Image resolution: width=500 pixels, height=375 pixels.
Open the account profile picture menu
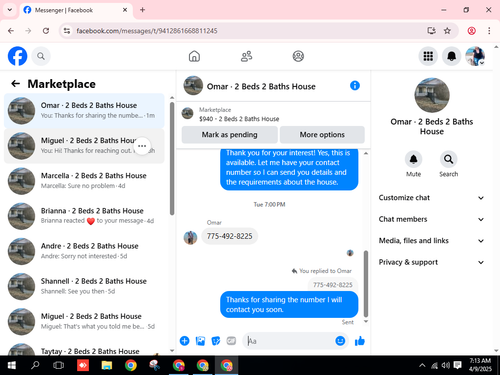tap(475, 56)
